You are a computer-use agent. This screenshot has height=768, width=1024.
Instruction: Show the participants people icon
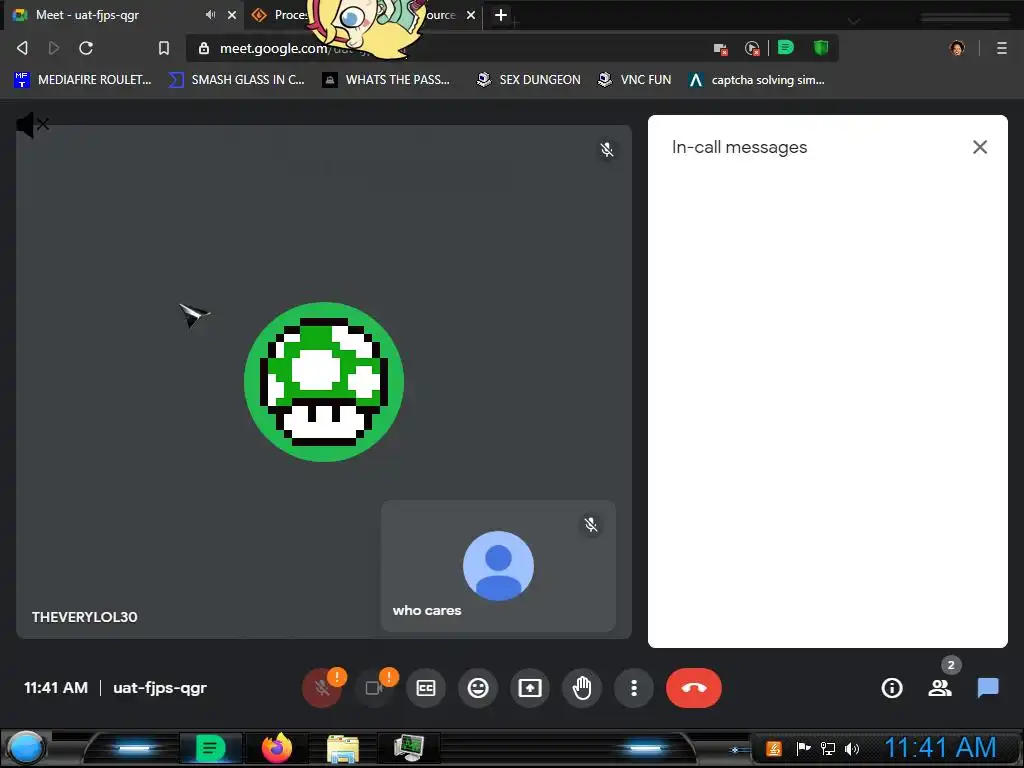(940, 688)
